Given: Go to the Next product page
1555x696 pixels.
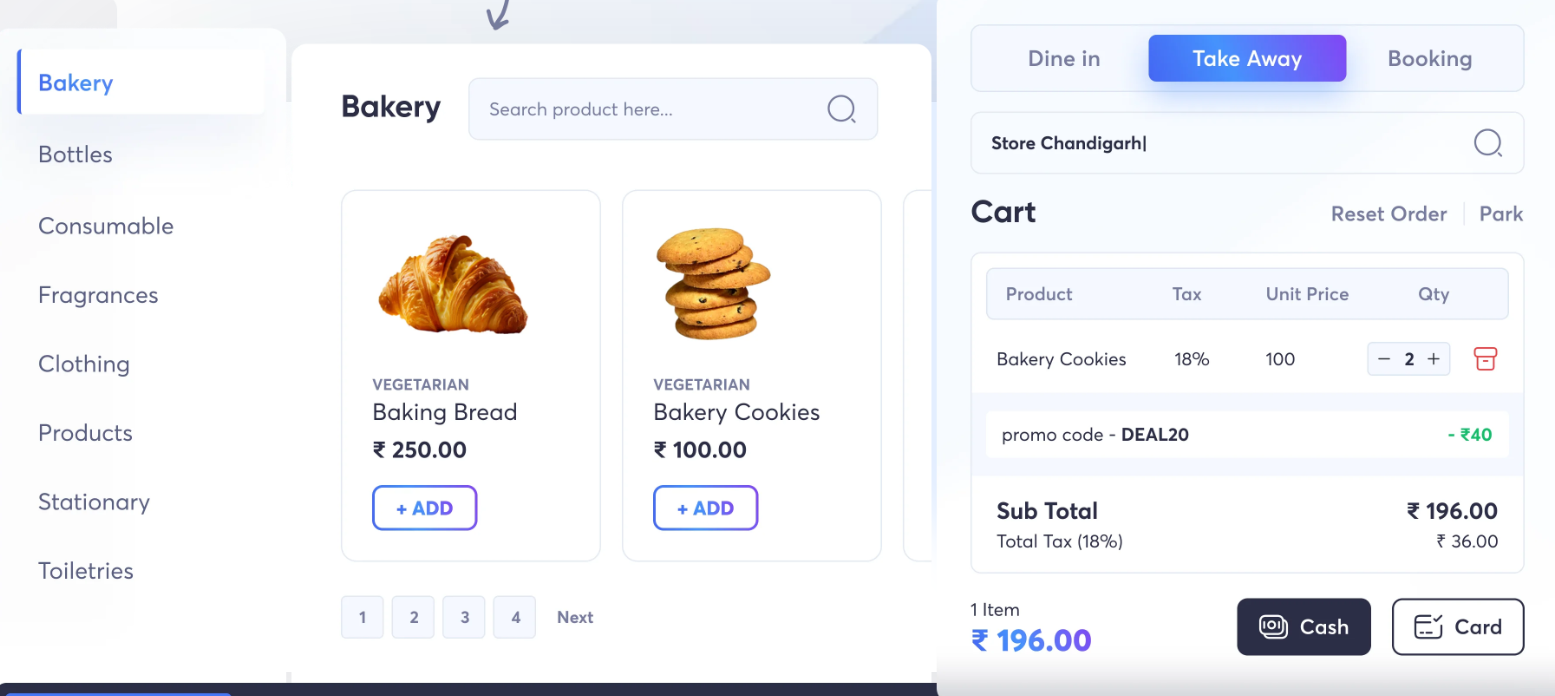Looking at the screenshot, I should (575, 617).
